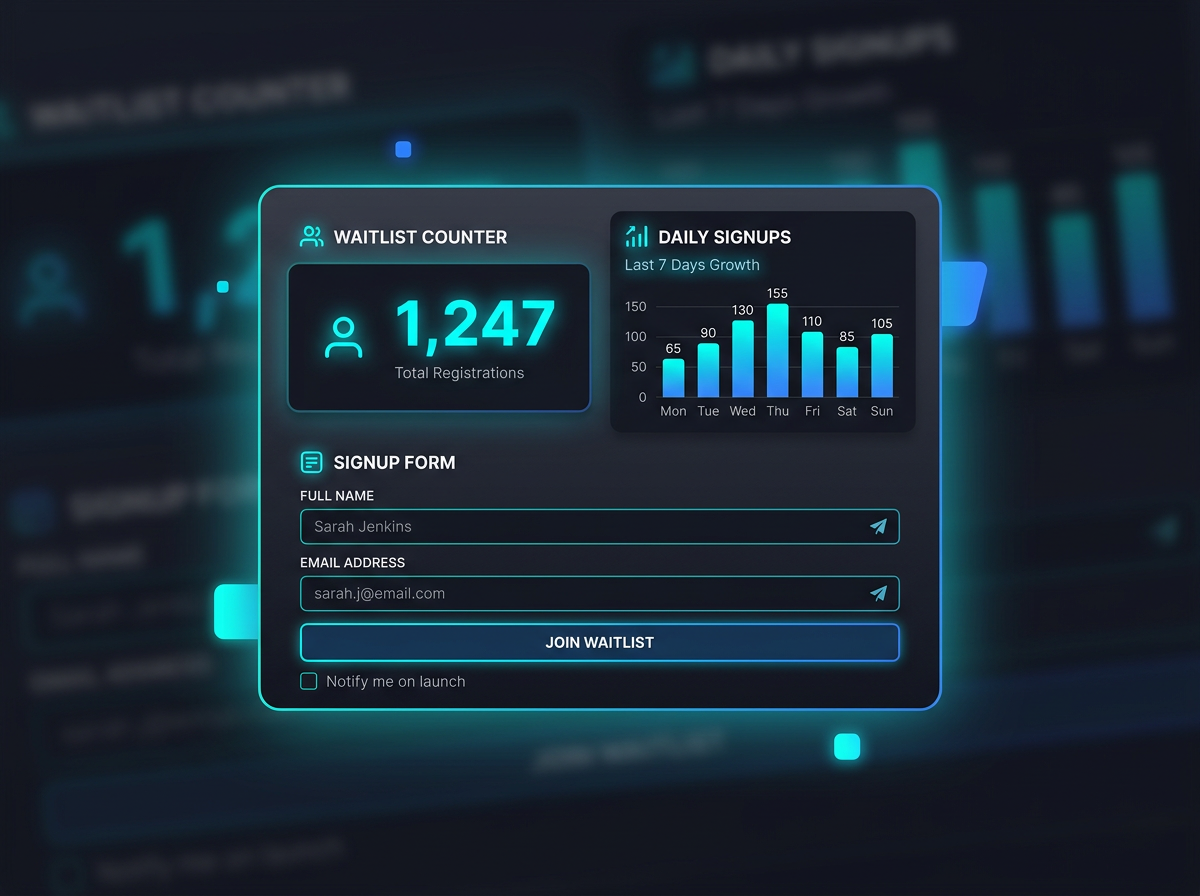Enable the Notify me on launch checkbox
The width and height of the screenshot is (1200, 896).
[x=309, y=681]
